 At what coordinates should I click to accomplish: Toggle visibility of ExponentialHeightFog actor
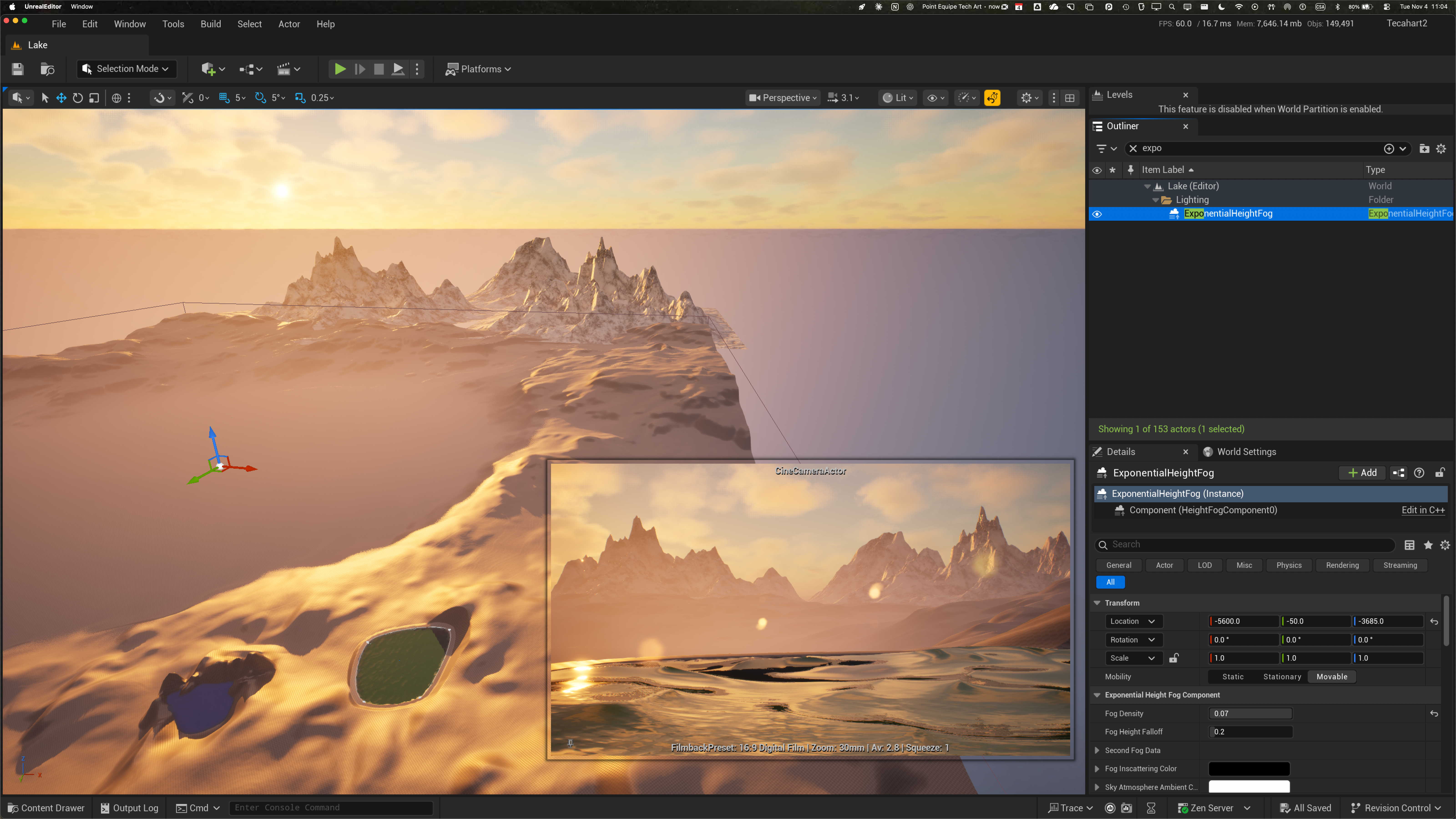(1097, 214)
